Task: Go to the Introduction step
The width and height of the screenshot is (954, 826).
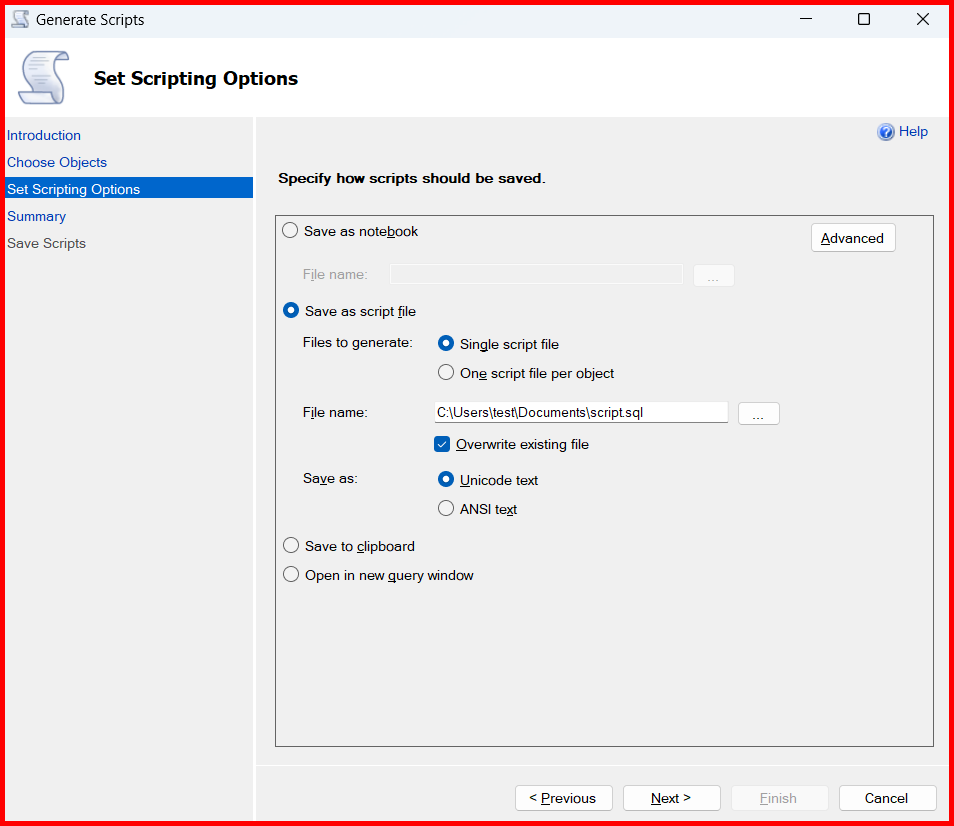Action: pyautogui.click(x=44, y=135)
